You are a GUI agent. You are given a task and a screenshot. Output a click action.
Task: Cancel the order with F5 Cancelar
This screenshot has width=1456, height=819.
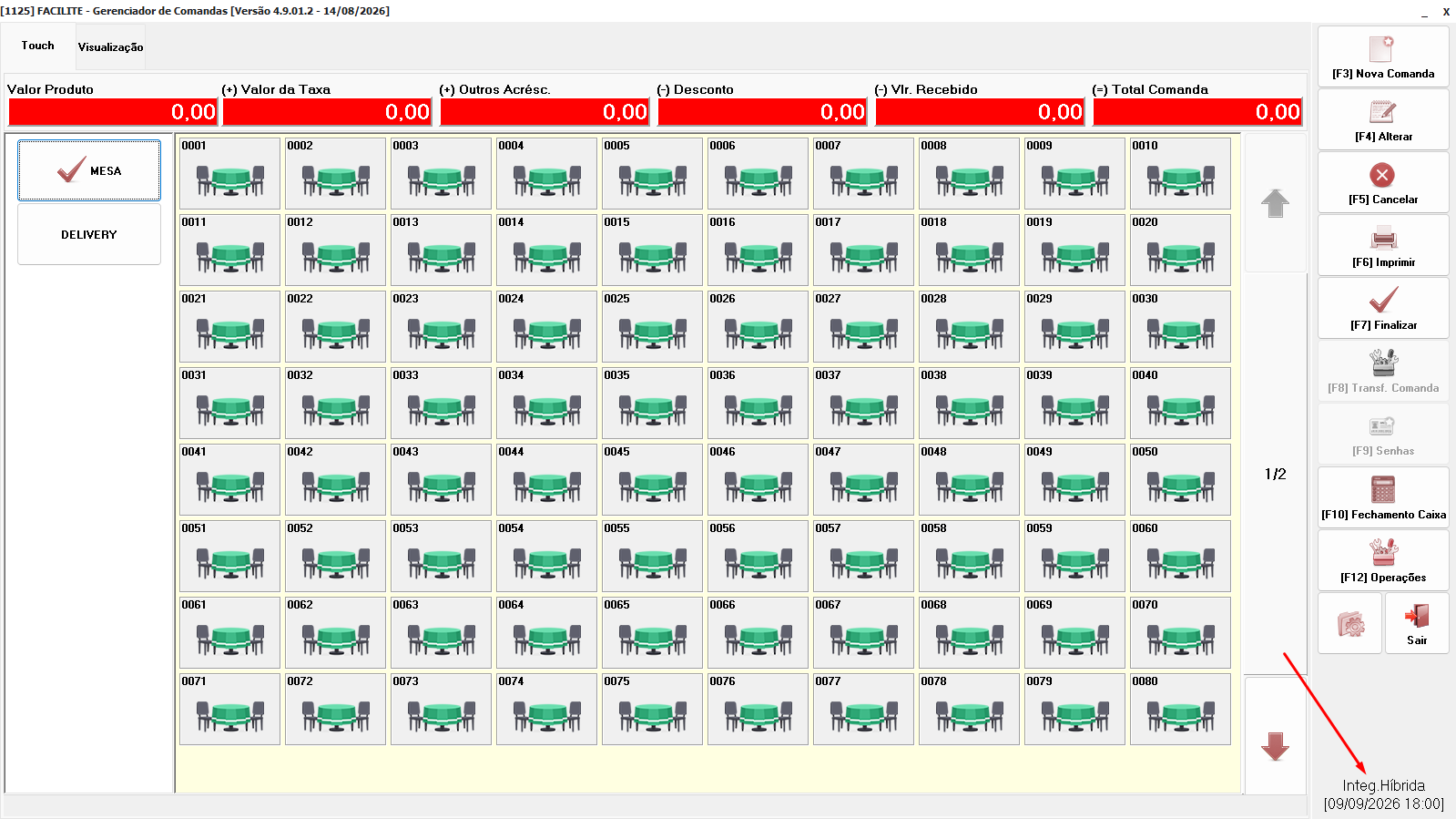click(x=1383, y=182)
